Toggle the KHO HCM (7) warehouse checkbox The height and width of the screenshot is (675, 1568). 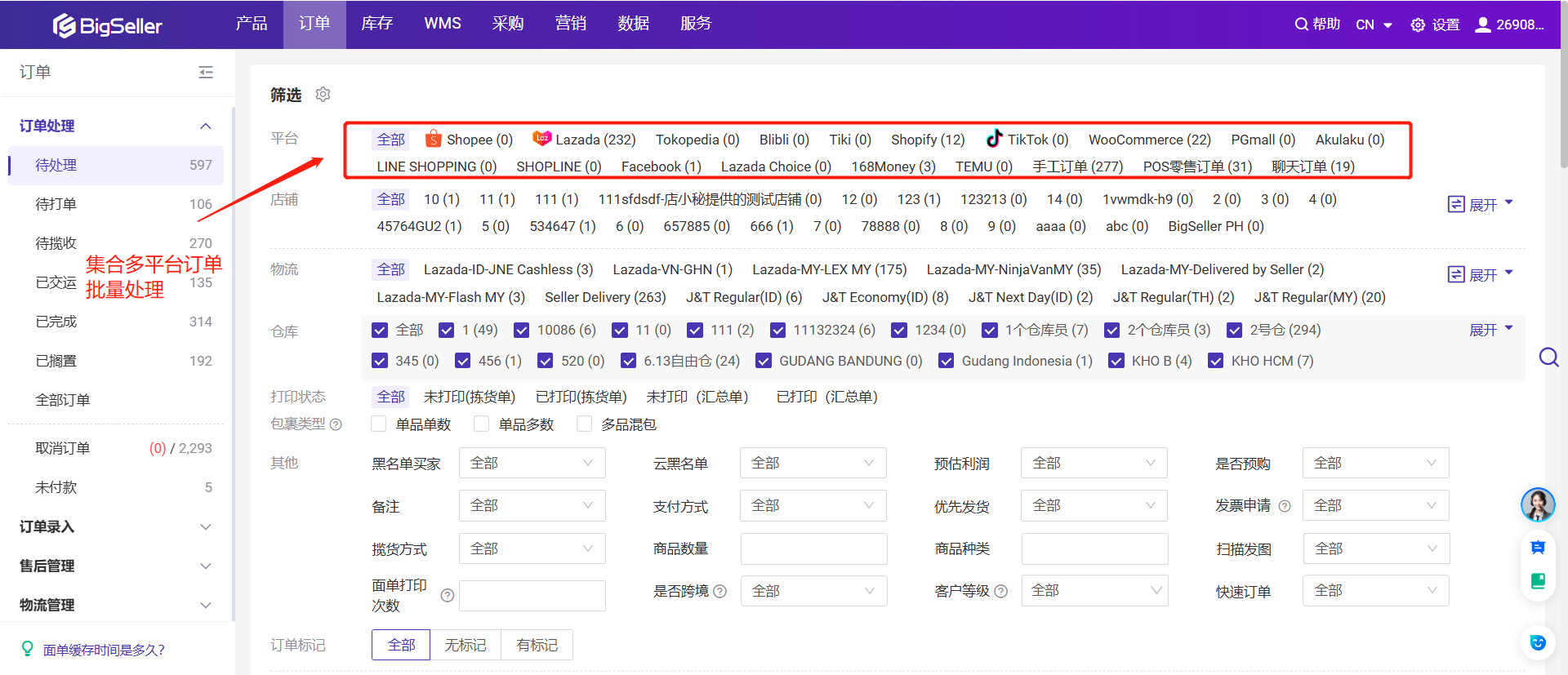[x=1215, y=361]
